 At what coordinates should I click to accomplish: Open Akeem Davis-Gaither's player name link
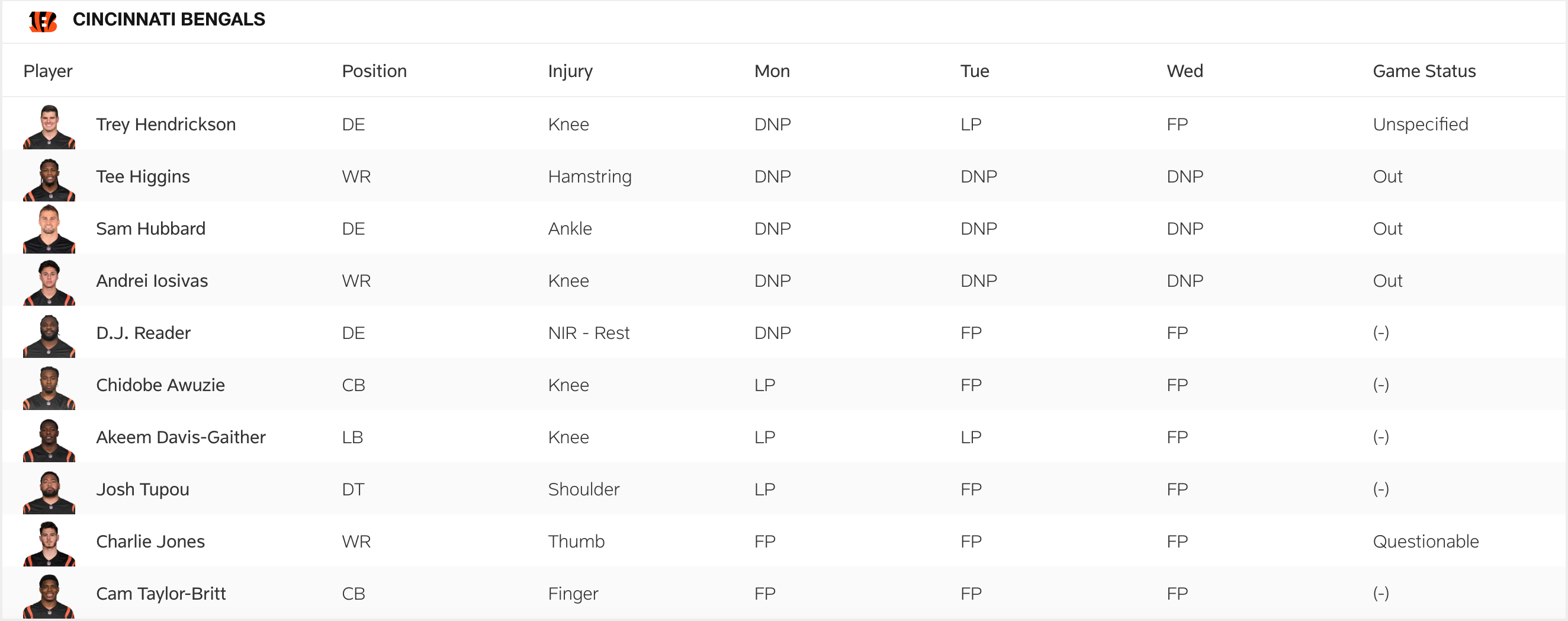[181, 437]
